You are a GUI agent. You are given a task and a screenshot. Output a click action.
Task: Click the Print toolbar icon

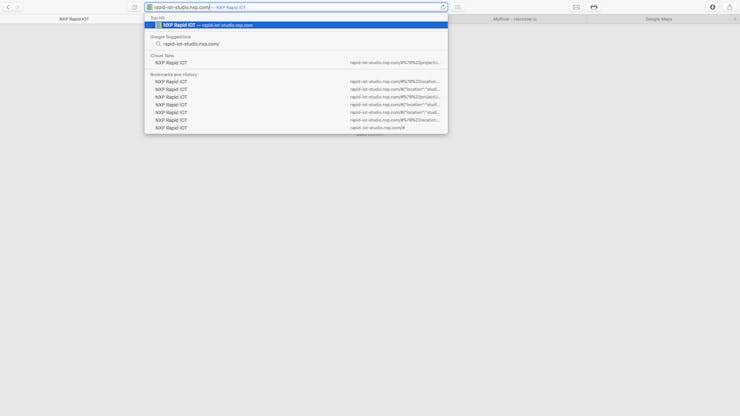pyautogui.click(x=594, y=7)
